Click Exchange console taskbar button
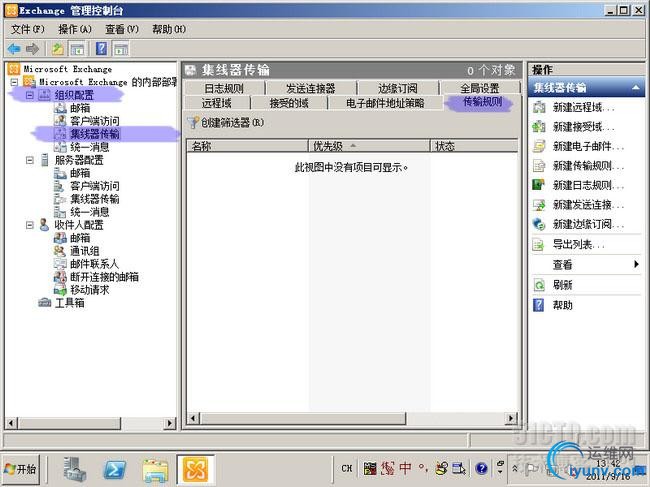This screenshot has height=487, width=650. pyautogui.click(x=196, y=469)
